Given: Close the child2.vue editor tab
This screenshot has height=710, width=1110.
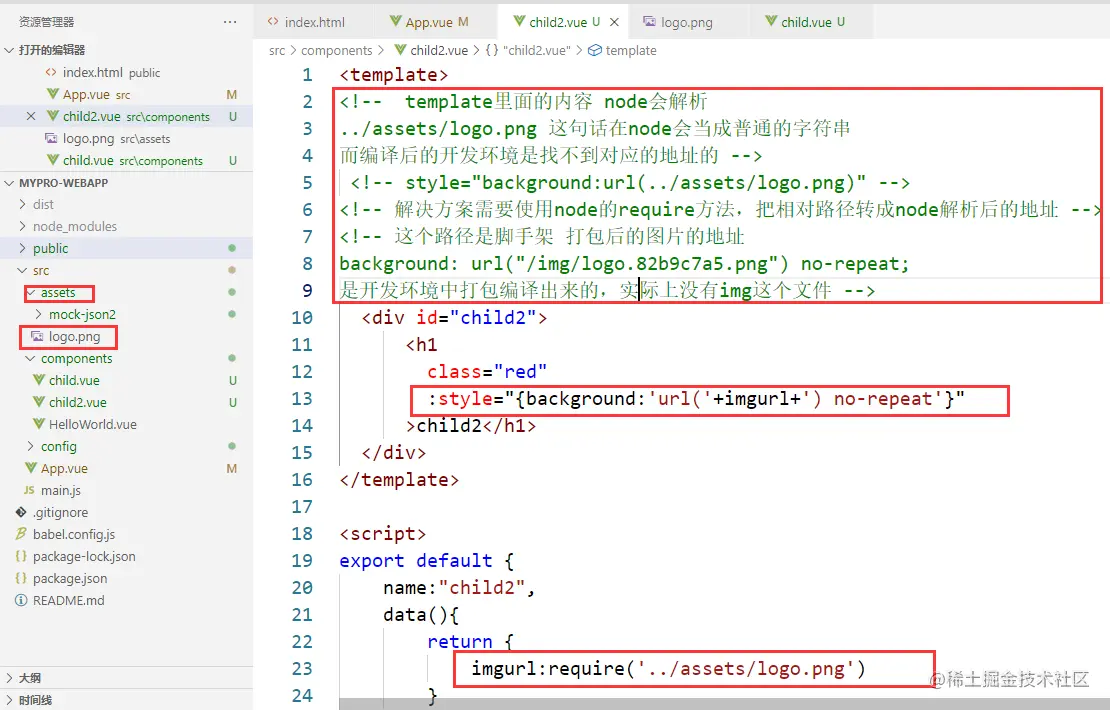Looking at the screenshot, I should [614, 22].
